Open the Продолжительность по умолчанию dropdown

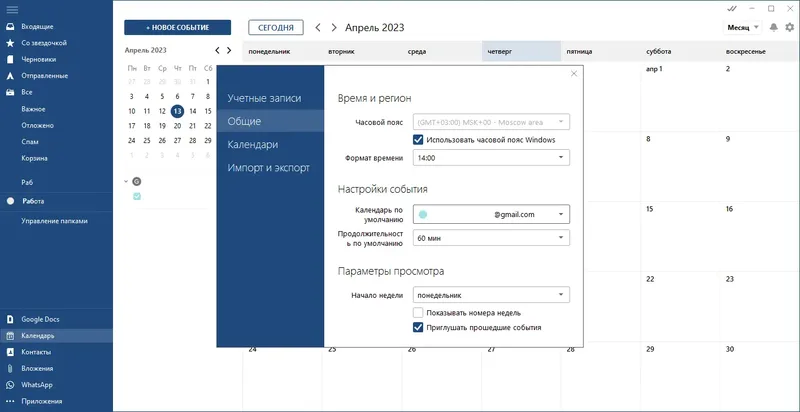(x=491, y=238)
